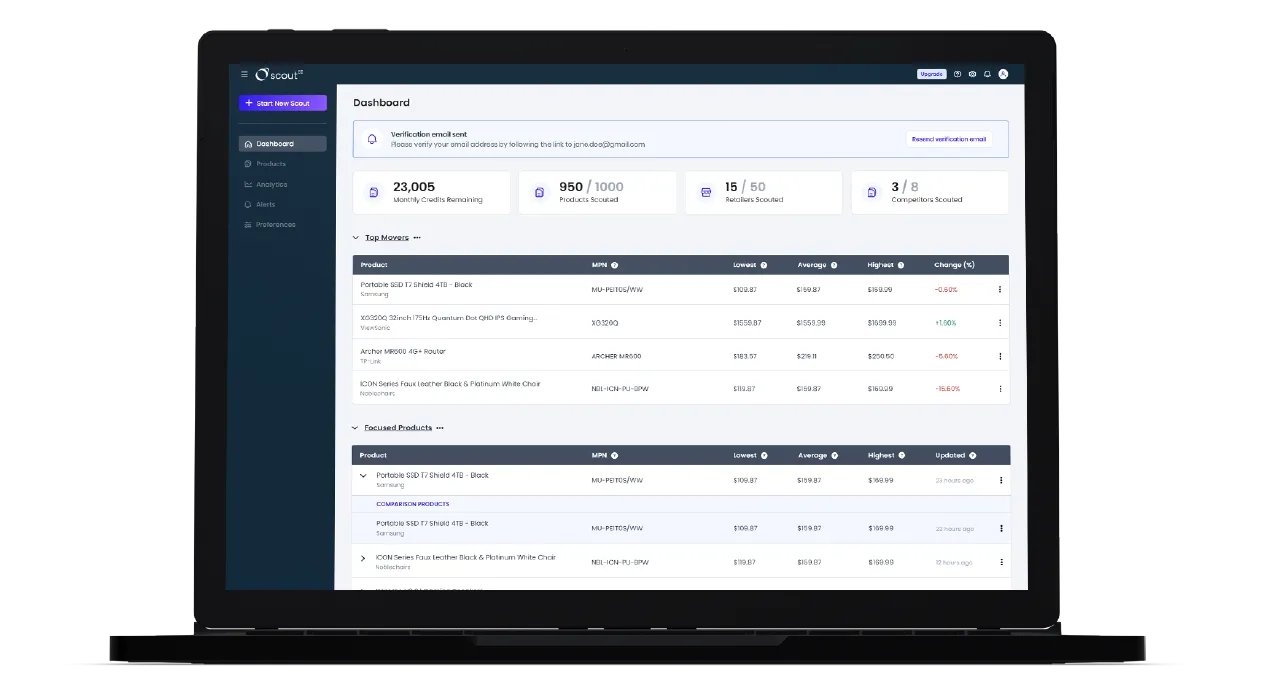This screenshot has height=700, width=1280.
Task: Navigate to Analytics in the sidebar
Action: [x=272, y=184]
